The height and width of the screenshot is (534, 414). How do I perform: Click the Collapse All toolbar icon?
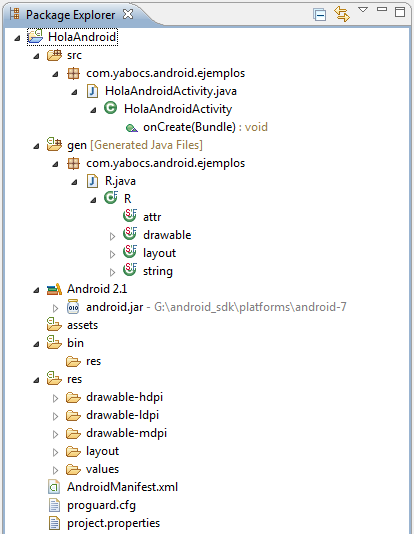pyautogui.click(x=319, y=15)
